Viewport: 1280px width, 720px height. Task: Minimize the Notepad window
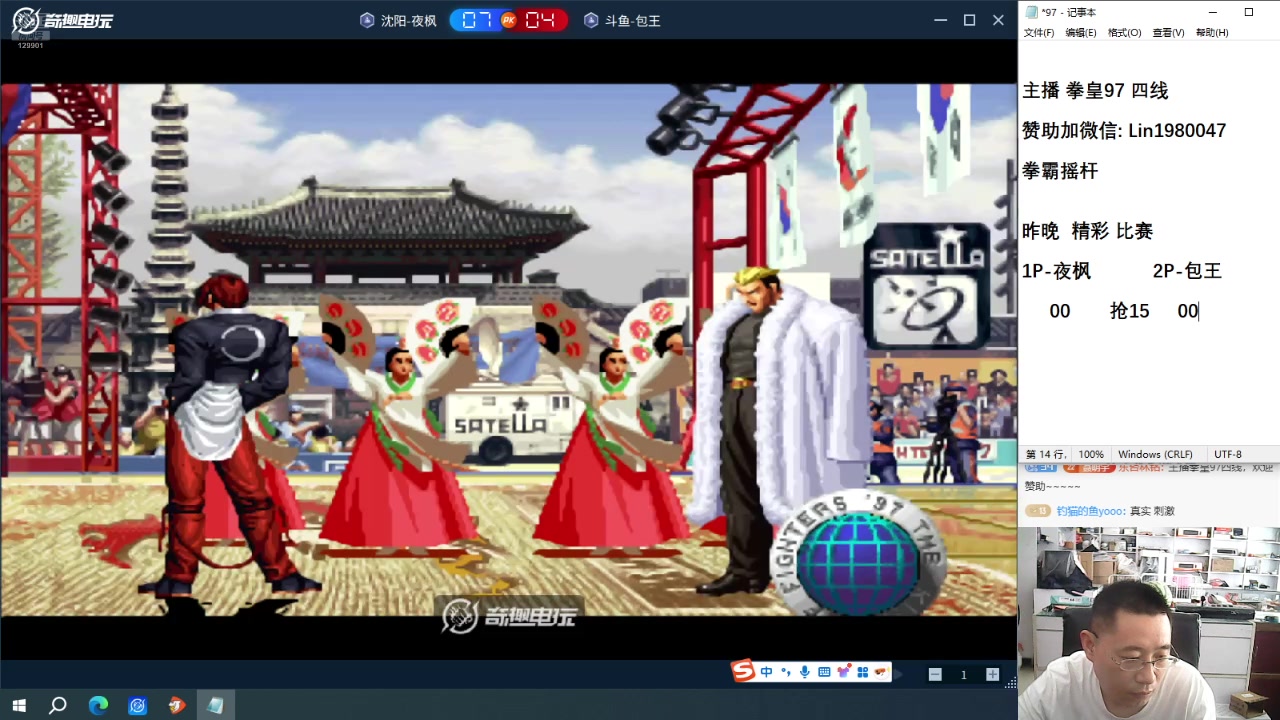1212,12
